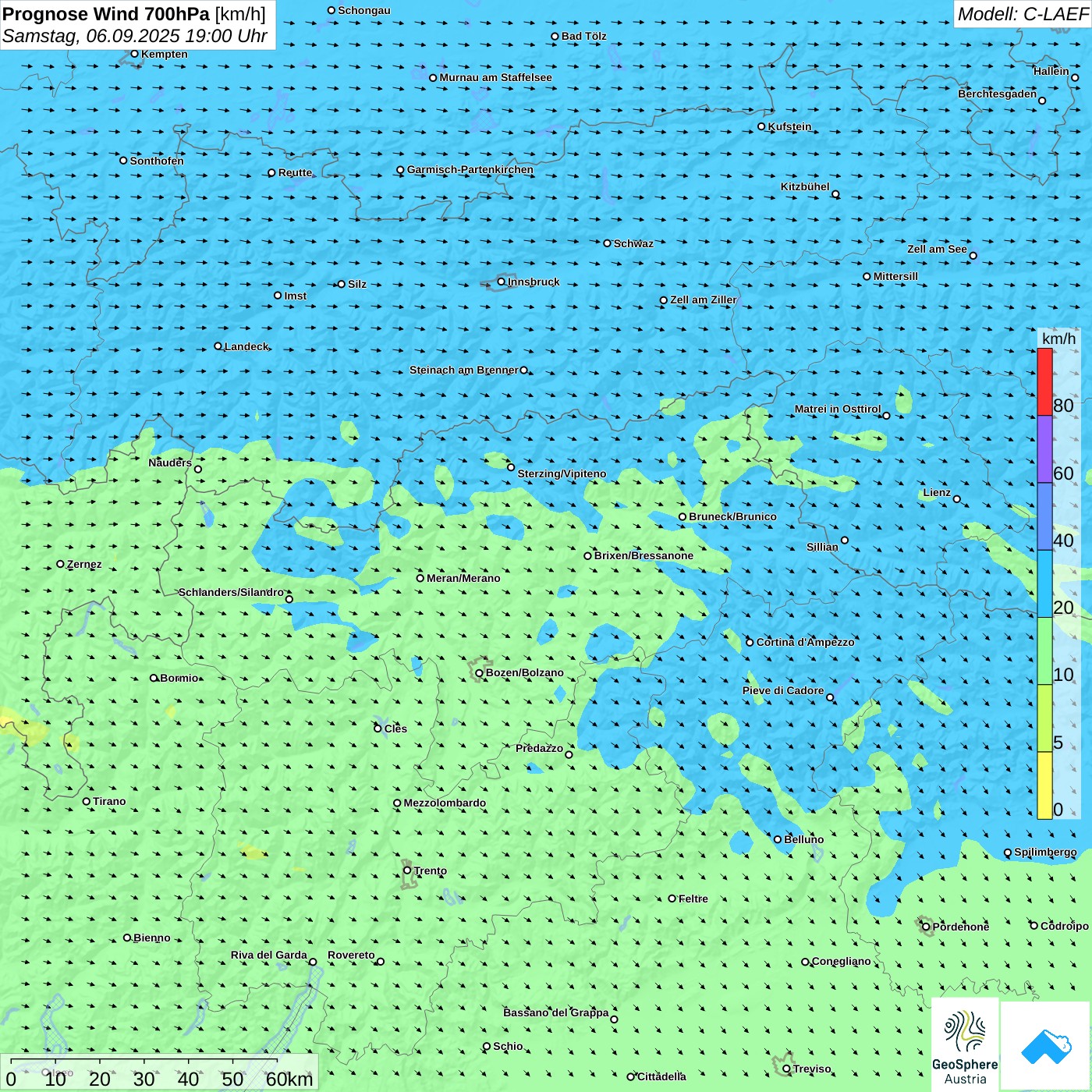1092x1092 pixels.
Task: Click the Kitzbühel city label
Action: coord(805,186)
